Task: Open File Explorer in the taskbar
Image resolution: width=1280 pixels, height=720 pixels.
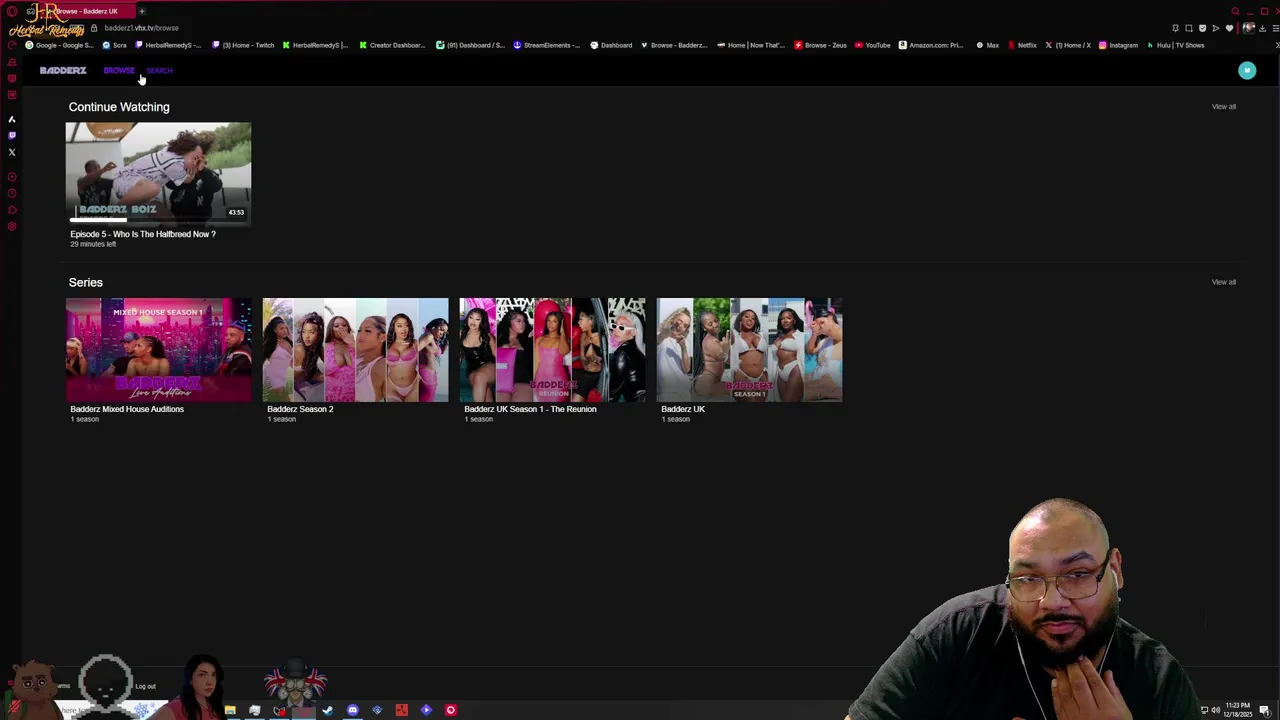Action: click(x=230, y=710)
